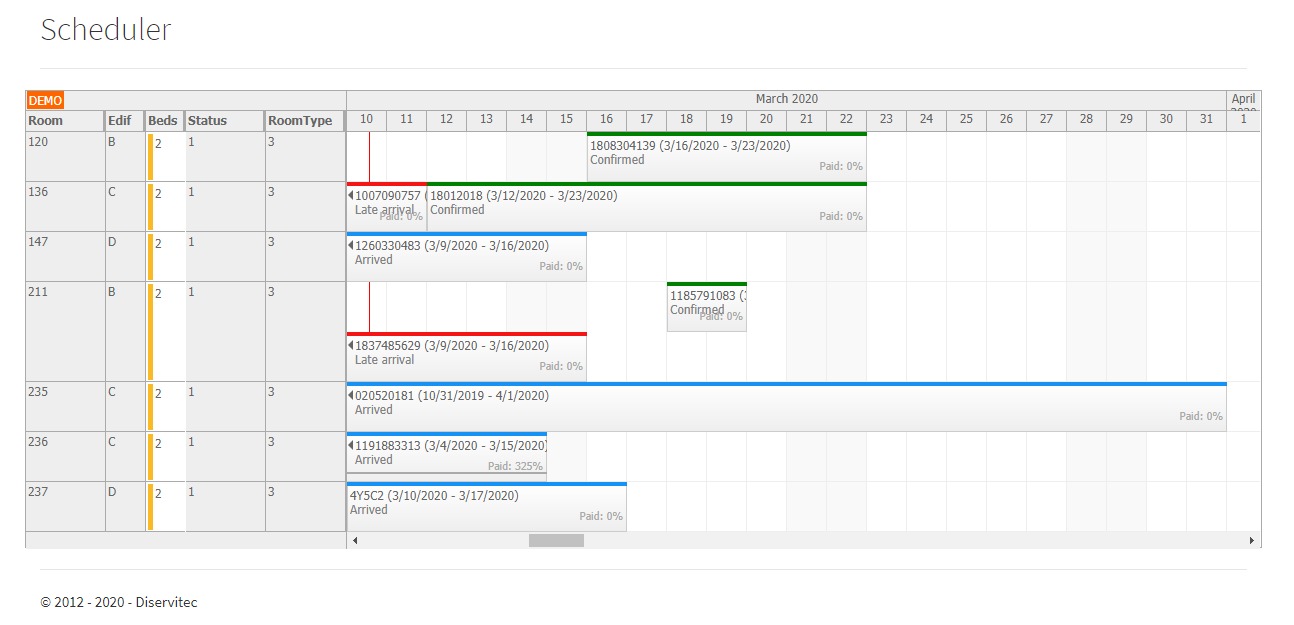This screenshot has height=625, width=1294.
Task: Click the yellow beds bar for room 147
Action: (150, 256)
